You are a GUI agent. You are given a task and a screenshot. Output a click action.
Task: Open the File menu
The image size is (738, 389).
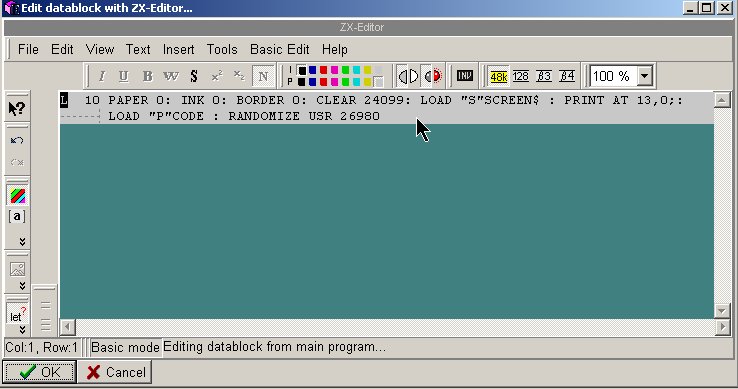tap(28, 49)
